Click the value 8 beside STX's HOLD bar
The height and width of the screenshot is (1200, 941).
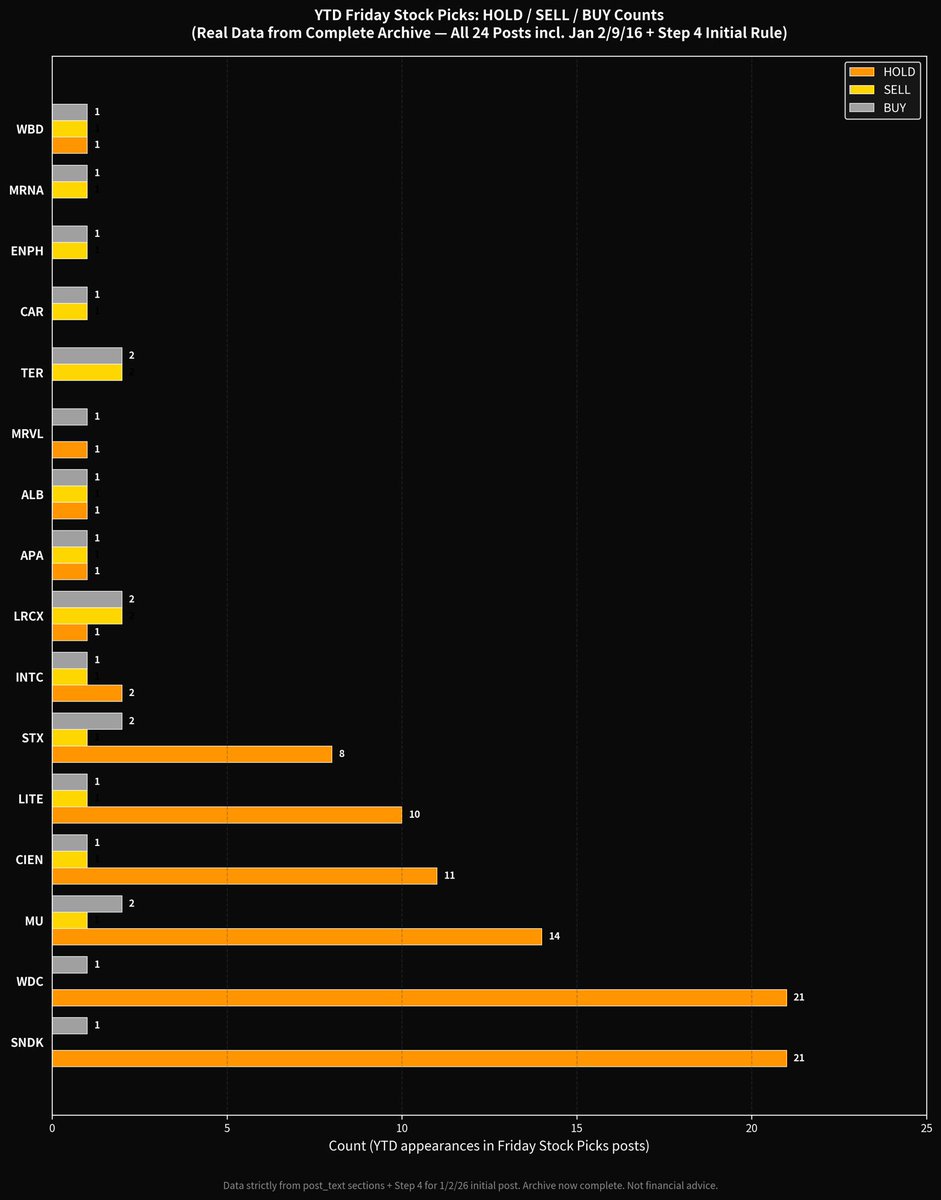(x=342, y=753)
